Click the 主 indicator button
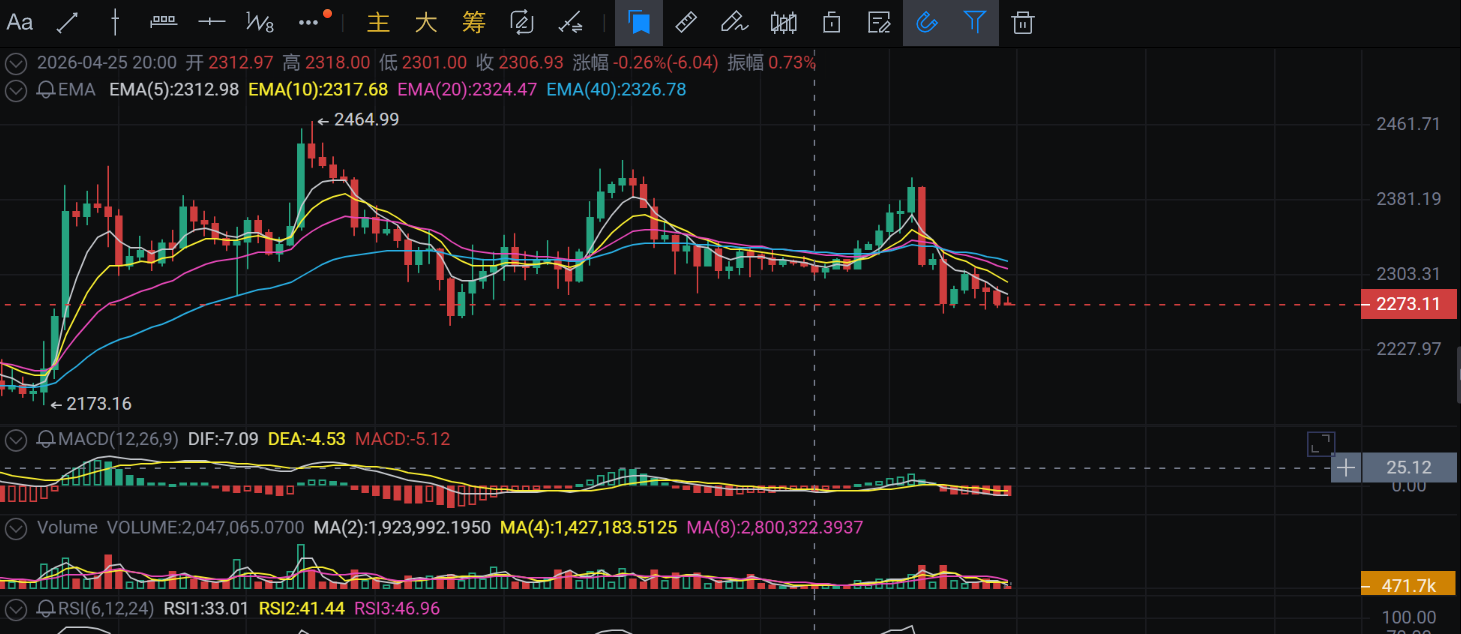 (378, 22)
